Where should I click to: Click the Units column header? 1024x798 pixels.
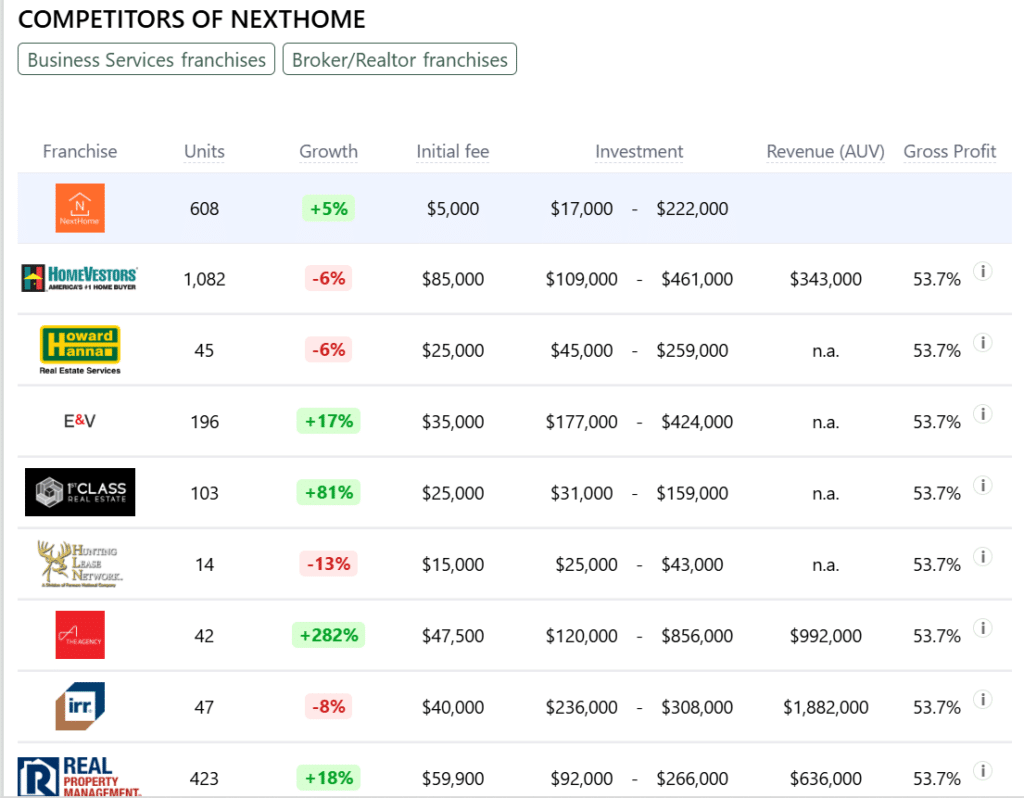(204, 152)
